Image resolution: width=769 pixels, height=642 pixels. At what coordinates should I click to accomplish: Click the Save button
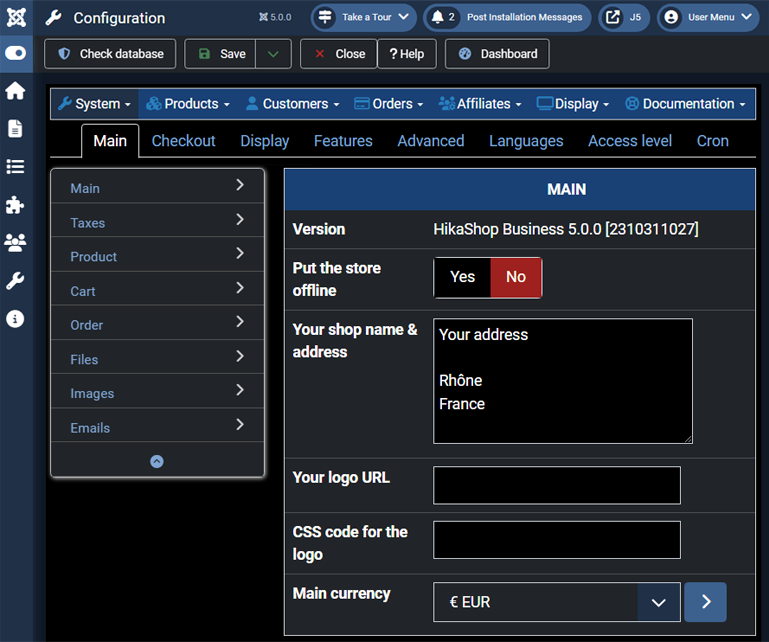coord(221,54)
